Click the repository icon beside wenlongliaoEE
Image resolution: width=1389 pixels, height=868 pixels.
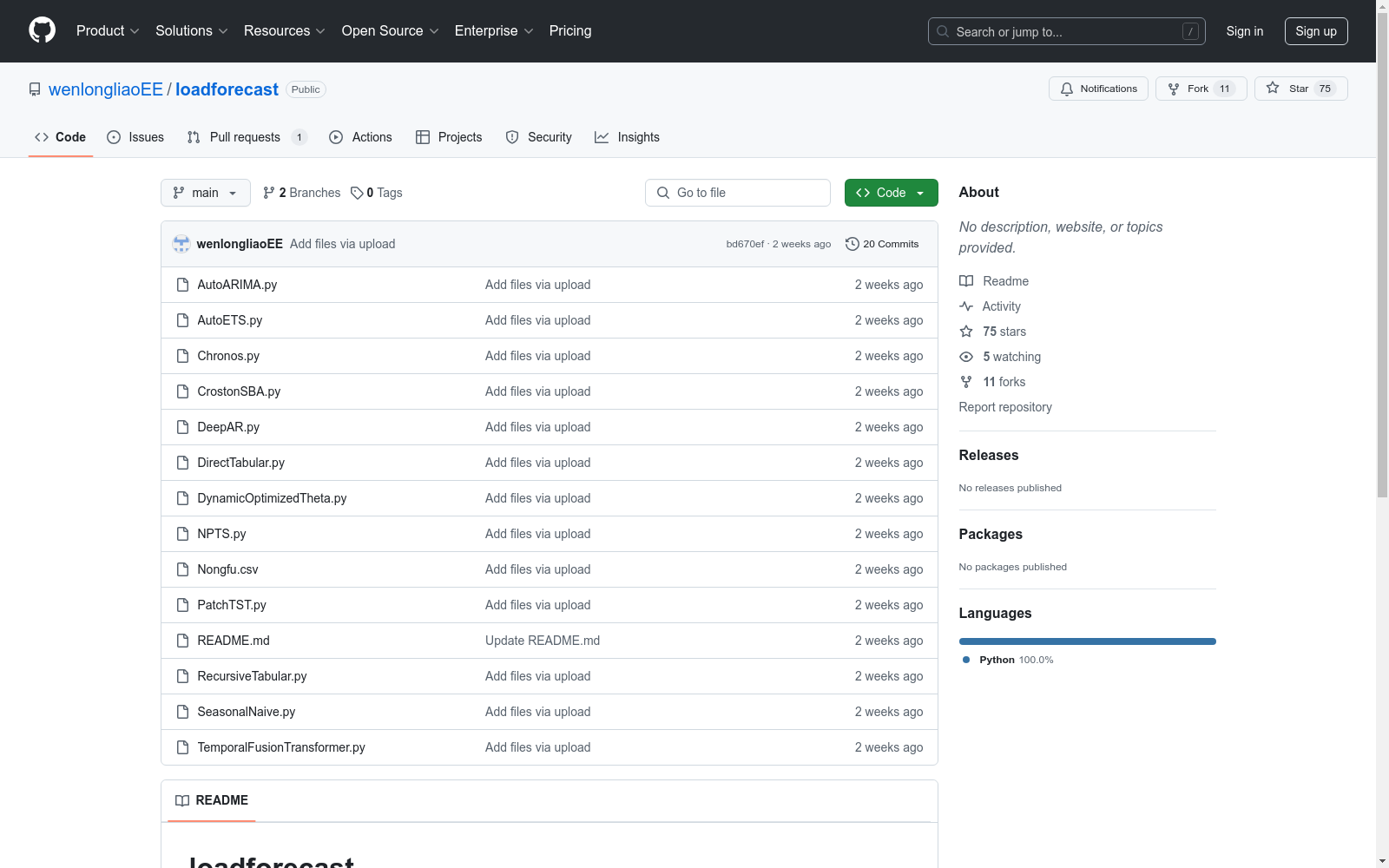pos(35,89)
